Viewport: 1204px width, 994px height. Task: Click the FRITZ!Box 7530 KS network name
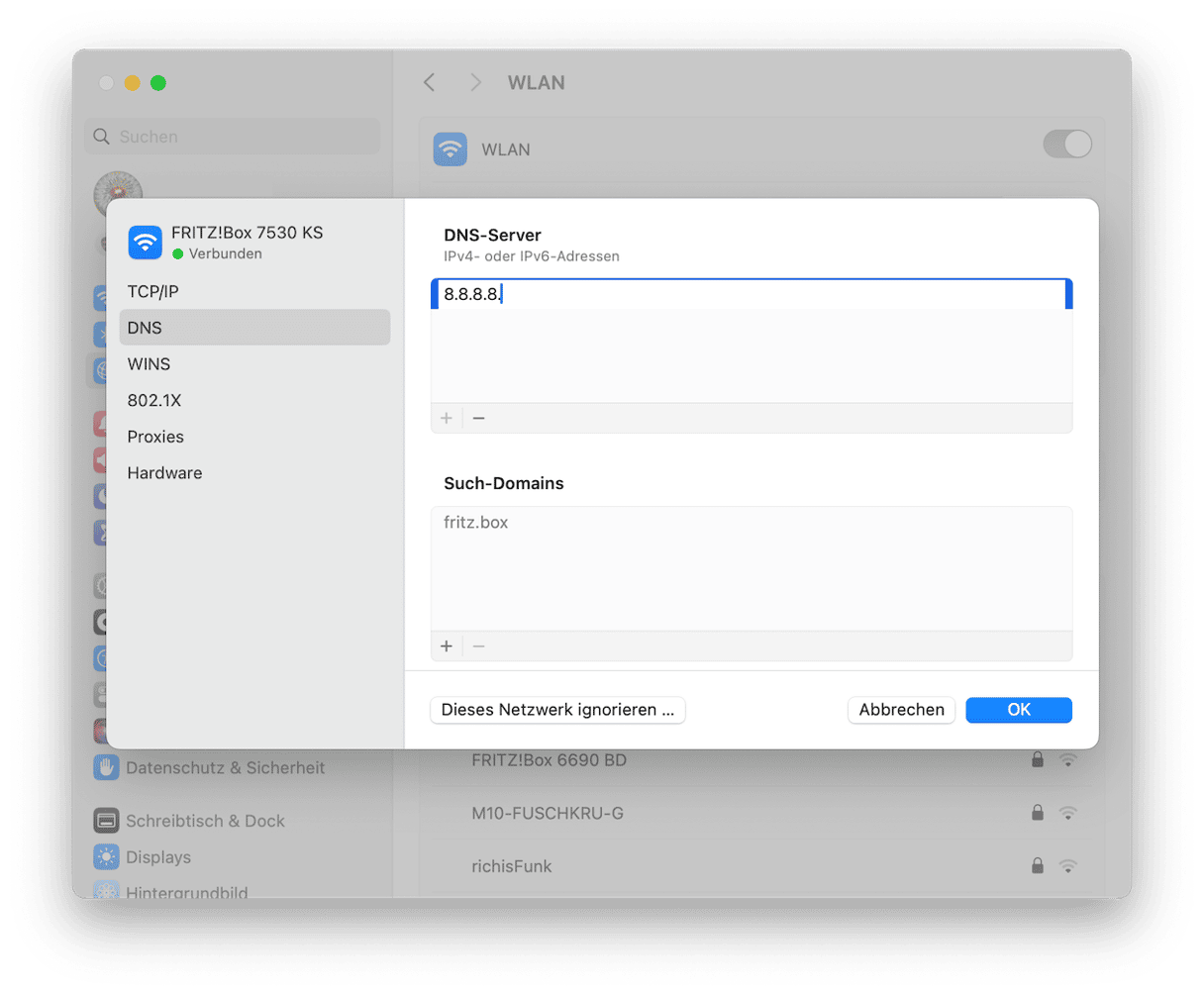click(247, 233)
